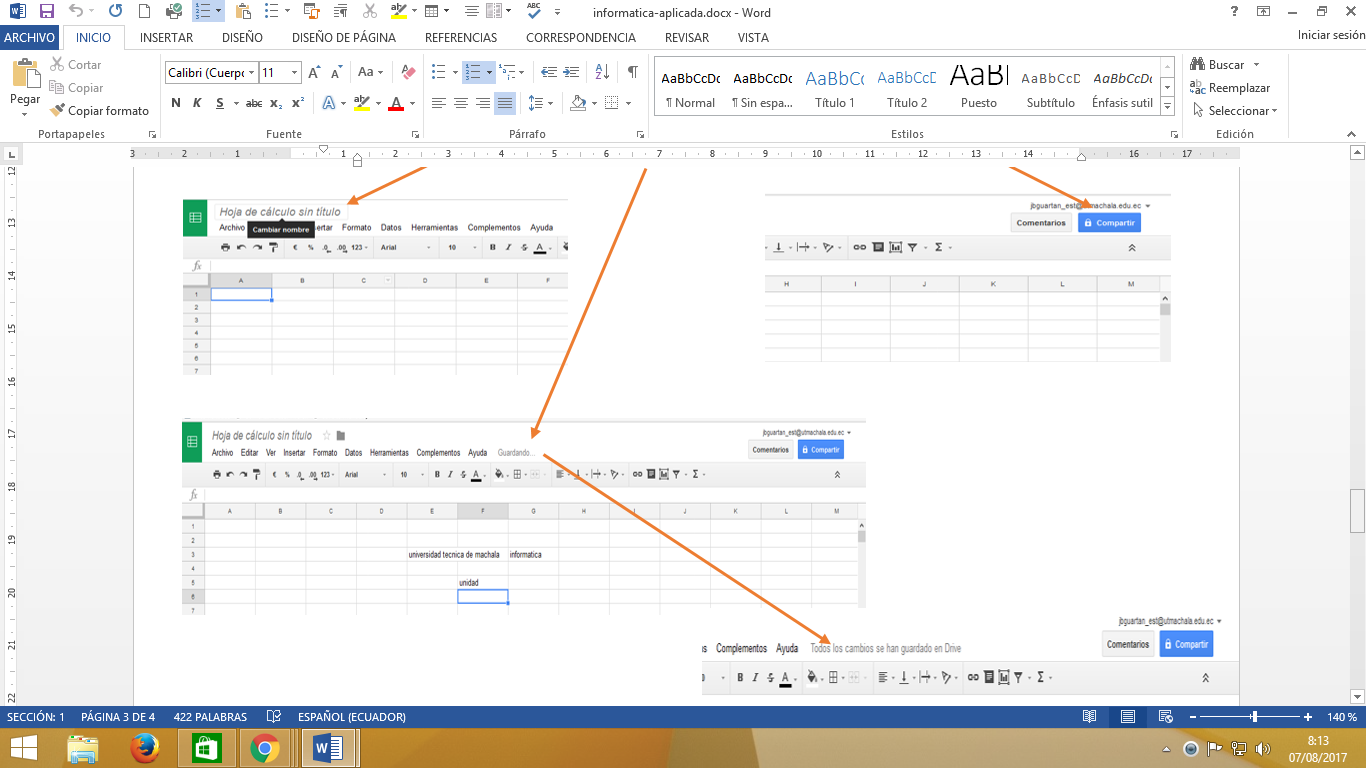Switch to the DISEÑO DE PÁGINA tab
Viewport: 1366px width, 768px height.
tap(344, 38)
